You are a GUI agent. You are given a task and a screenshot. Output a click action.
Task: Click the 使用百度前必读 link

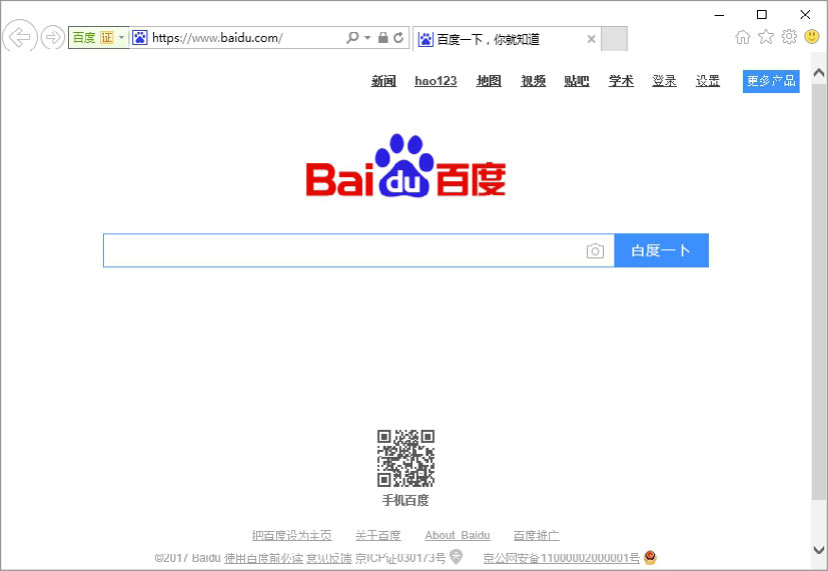pyautogui.click(x=264, y=558)
